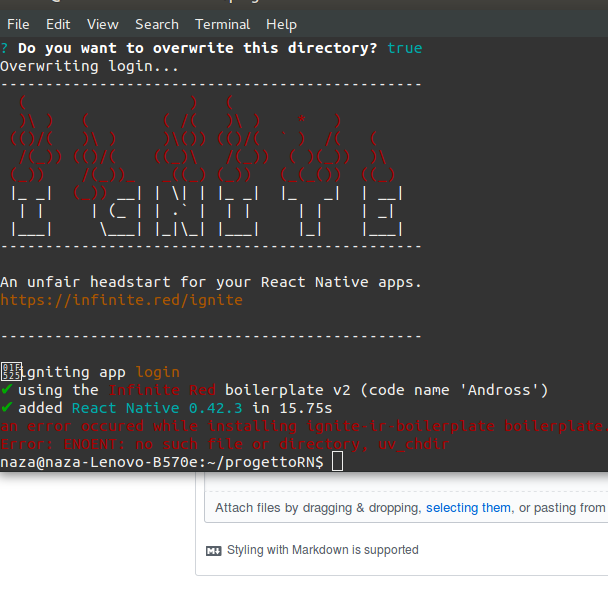Click the 'selecting them' link in browser
The image size is (608, 607).
click(x=468, y=508)
